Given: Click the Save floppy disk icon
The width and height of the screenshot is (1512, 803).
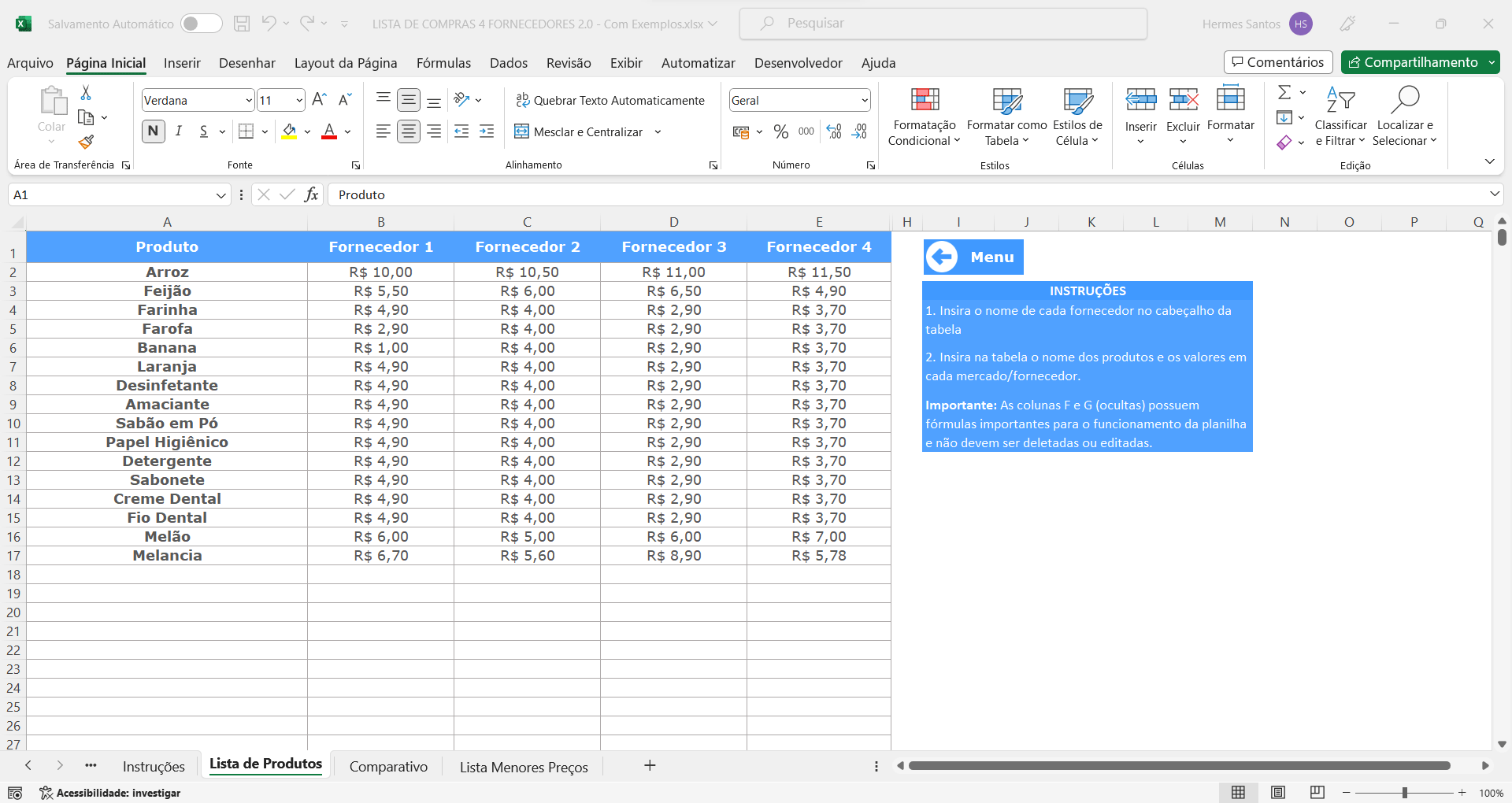Looking at the screenshot, I should 242,24.
